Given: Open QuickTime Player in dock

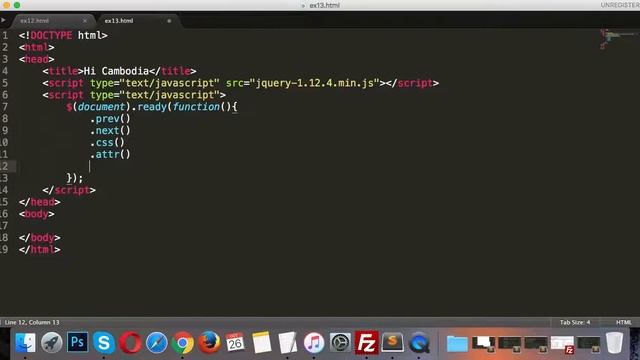Looking at the screenshot, I should click(x=419, y=342).
